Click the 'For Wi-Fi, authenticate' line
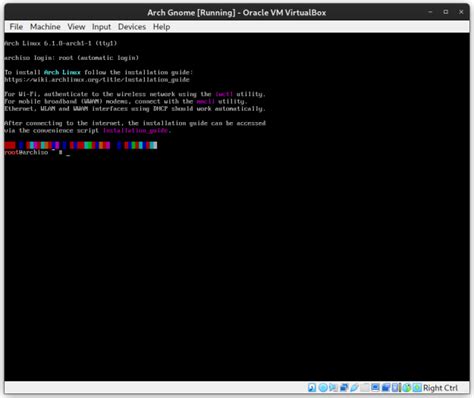474x398 pixels. click(x=135, y=94)
